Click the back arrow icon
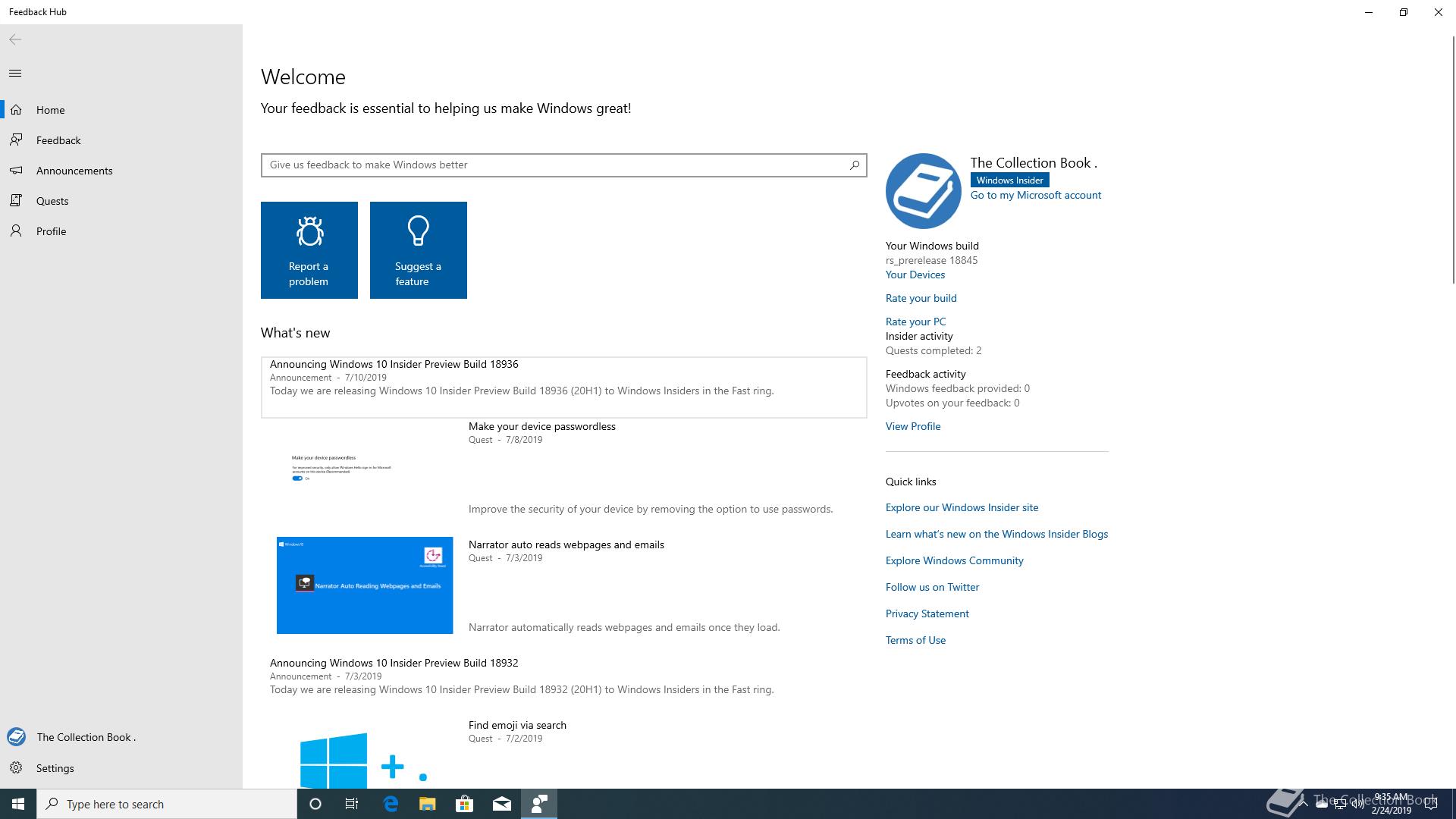Screen dimensions: 1456x819 click(x=15, y=39)
